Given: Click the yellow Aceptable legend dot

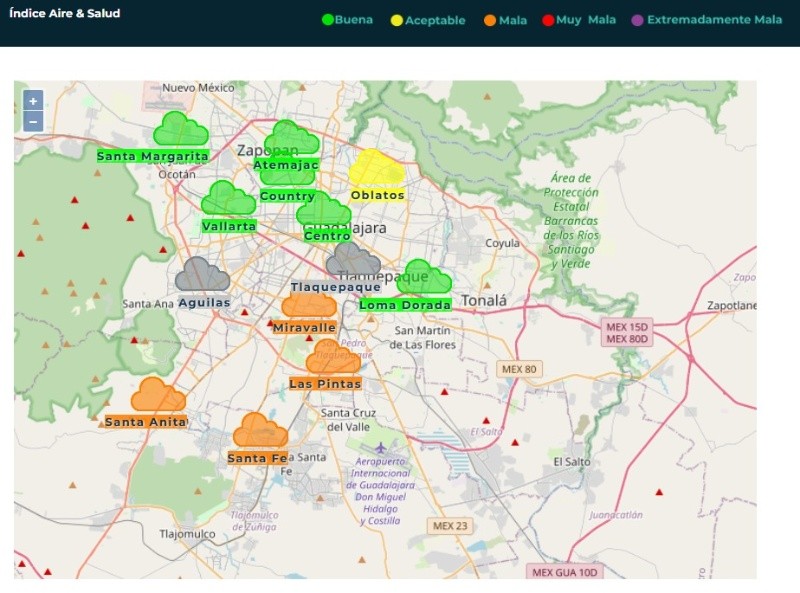Looking at the screenshot, I should (397, 20).
